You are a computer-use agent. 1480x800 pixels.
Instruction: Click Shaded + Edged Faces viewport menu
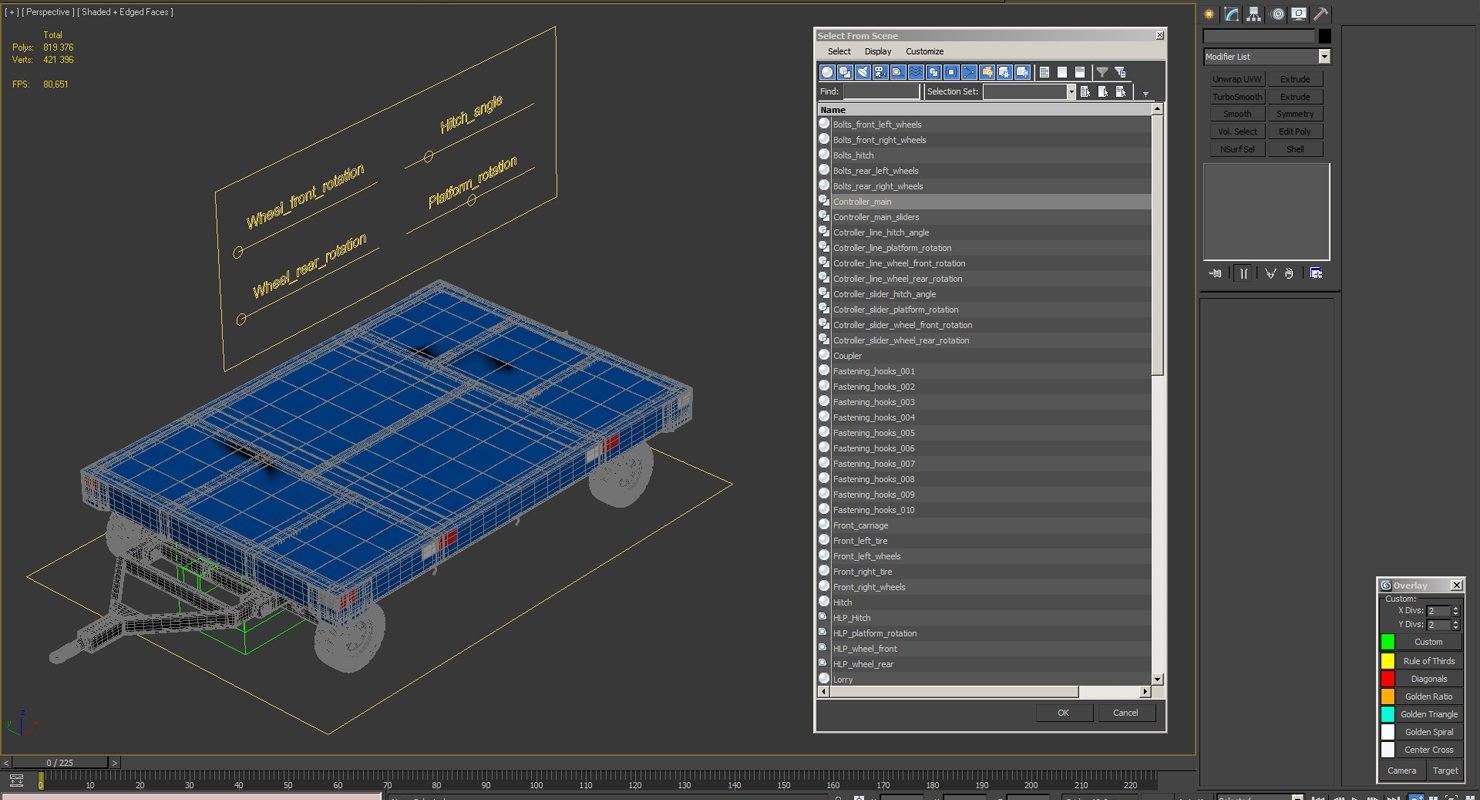[125, 12]
